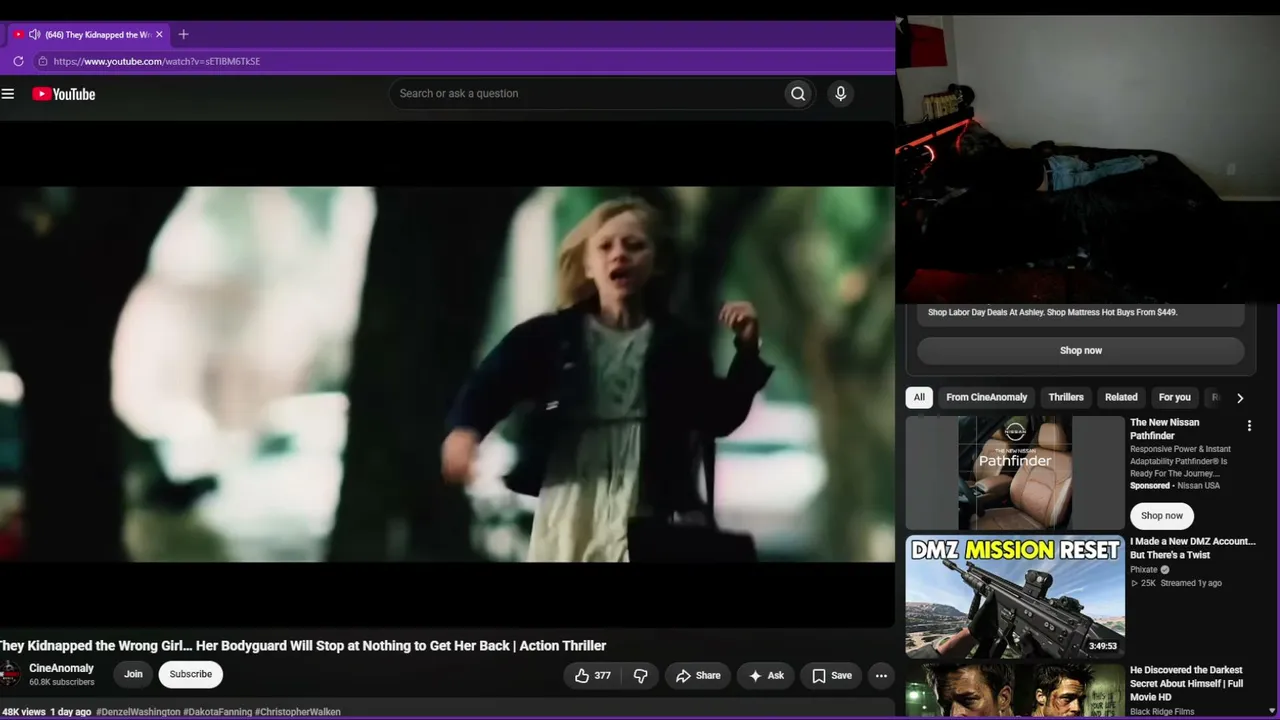Open DMZ Mission Reset video thumbnail
1280x720 pixels.
(x=1015, y=597)
